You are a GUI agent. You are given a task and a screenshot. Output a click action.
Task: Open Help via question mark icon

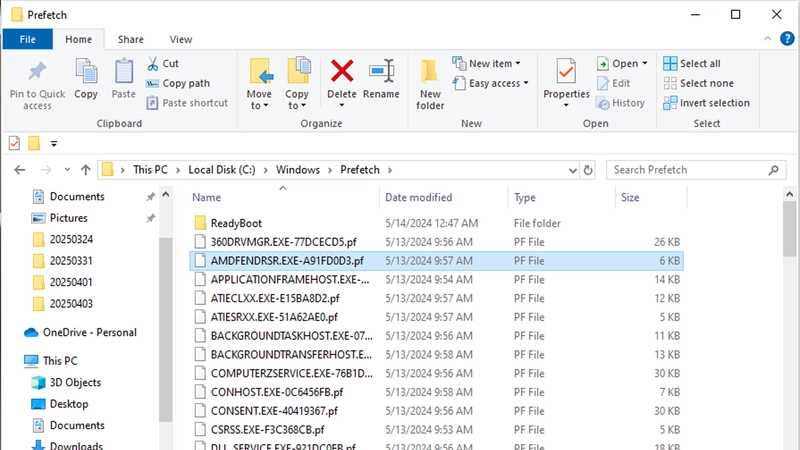(x=787, y=39)
